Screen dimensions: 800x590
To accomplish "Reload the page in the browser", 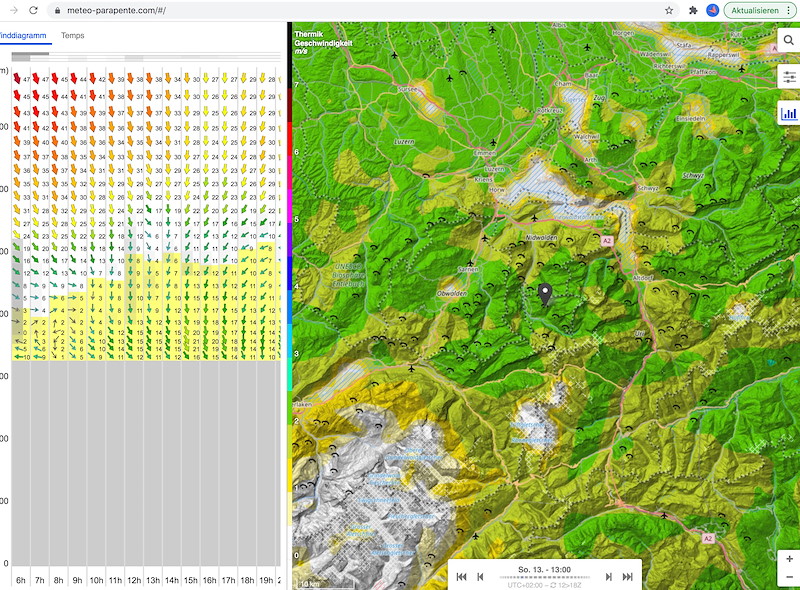I will click(33, 10).
